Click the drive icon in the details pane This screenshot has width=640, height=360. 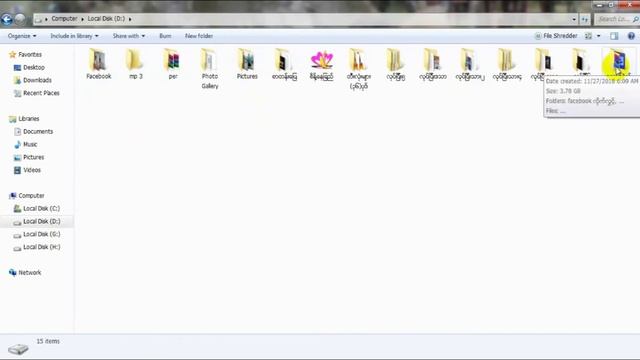[18, 349]
